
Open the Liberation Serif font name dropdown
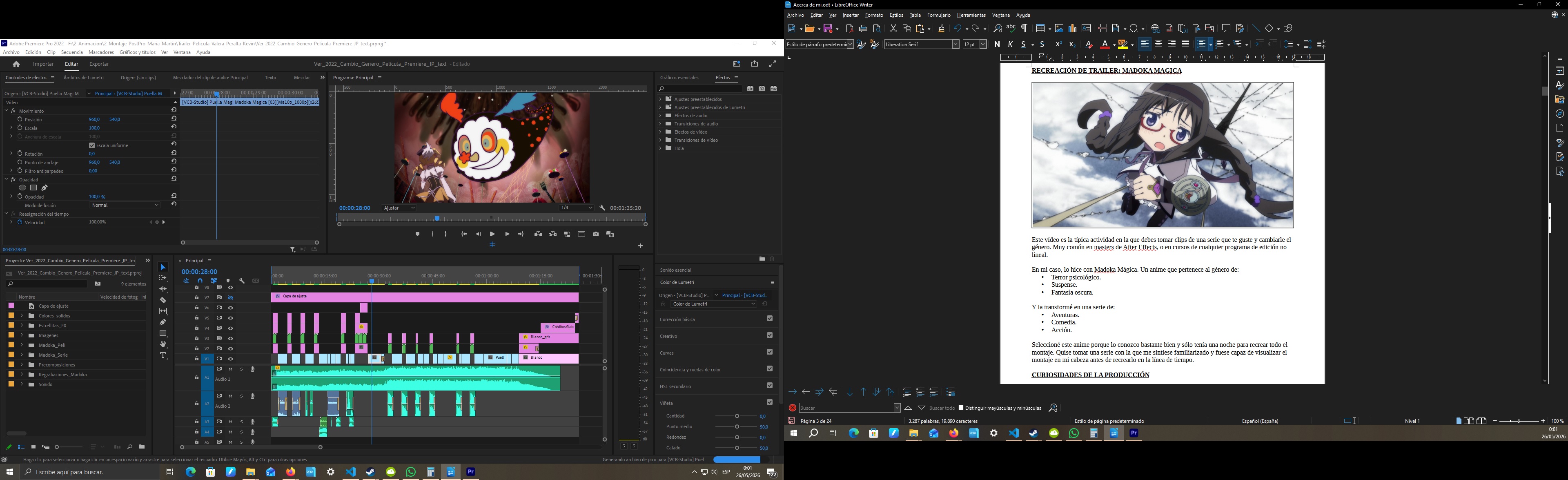tap(955, 45)
